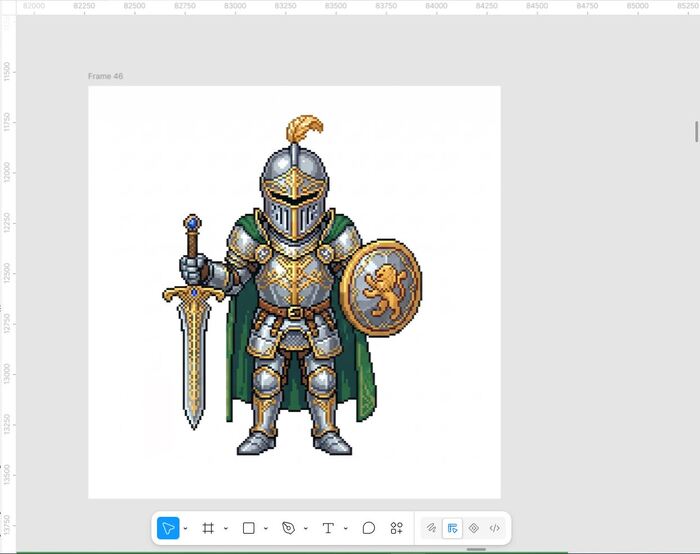Select the Frame tool
Viewport: 700px width, 554px height.
click(x=208, y=528)
